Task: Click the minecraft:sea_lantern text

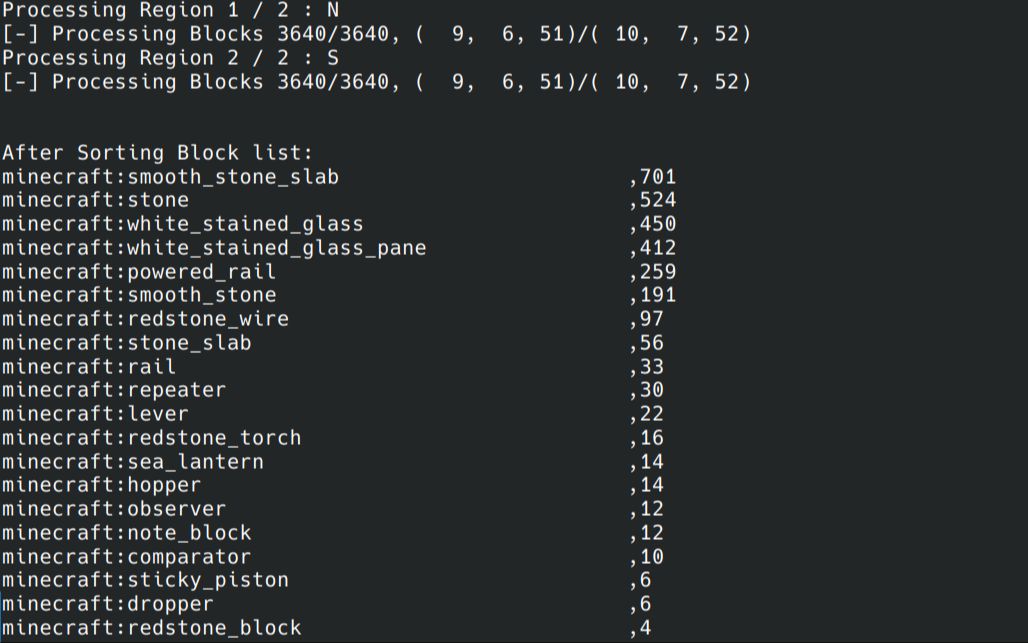Action: (132, 462)
